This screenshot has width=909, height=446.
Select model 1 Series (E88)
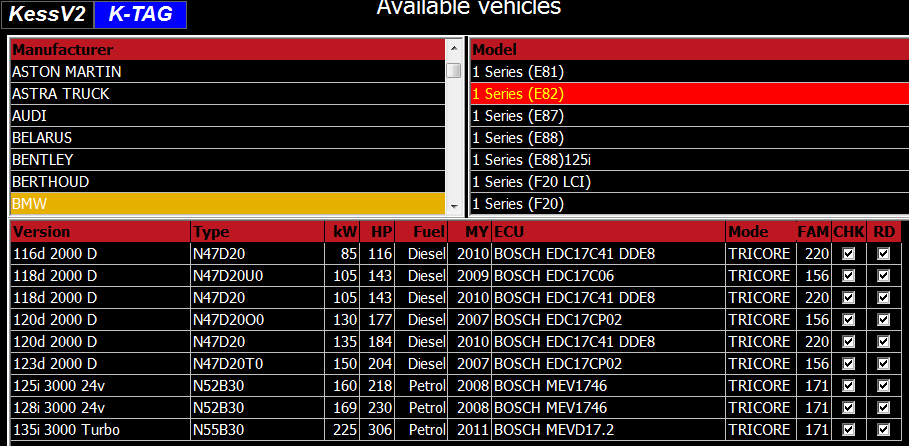click(690, 138)
